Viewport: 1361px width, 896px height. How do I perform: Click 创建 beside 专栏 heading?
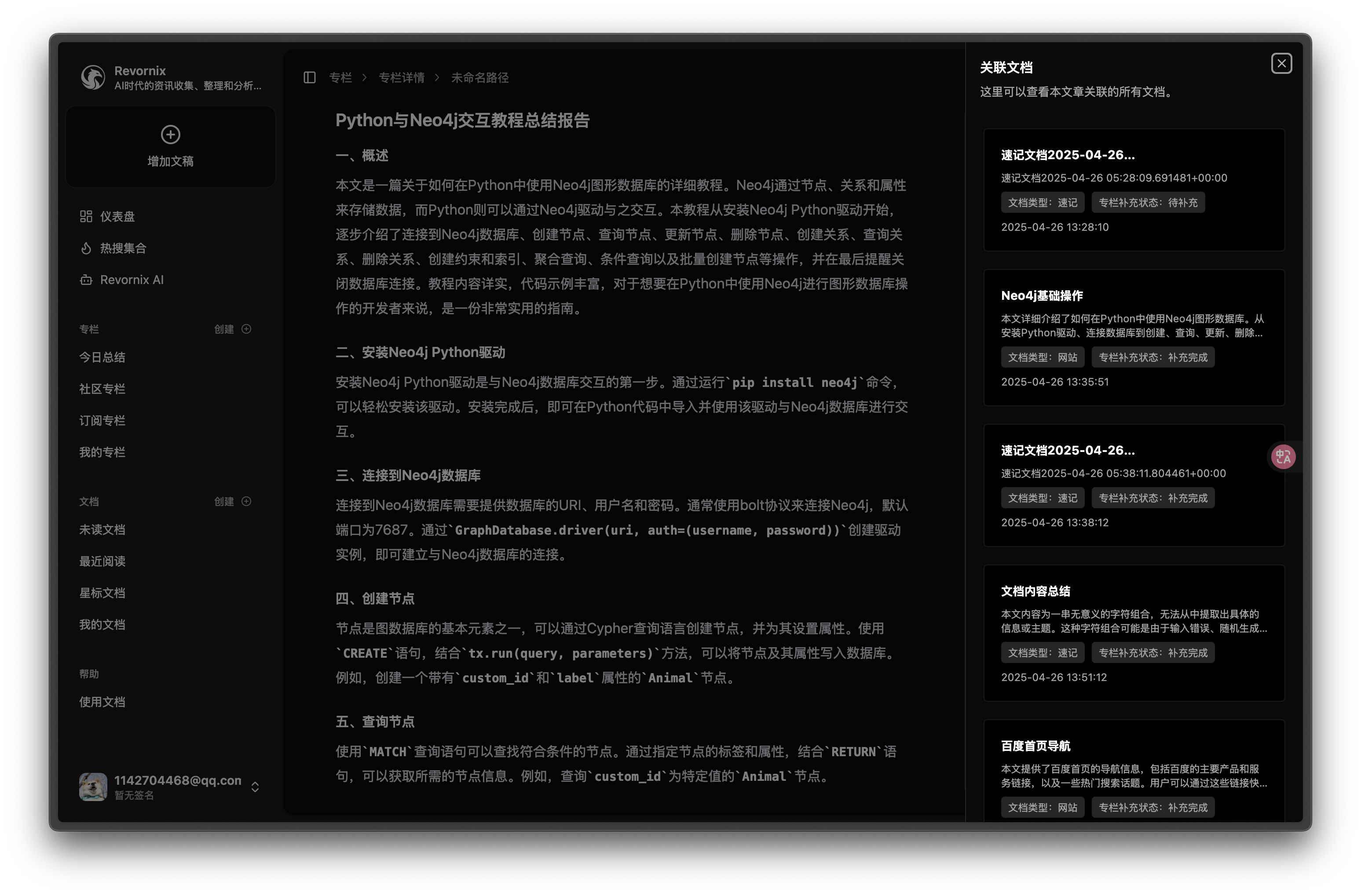pyautogui.click(x=223, y=329)
